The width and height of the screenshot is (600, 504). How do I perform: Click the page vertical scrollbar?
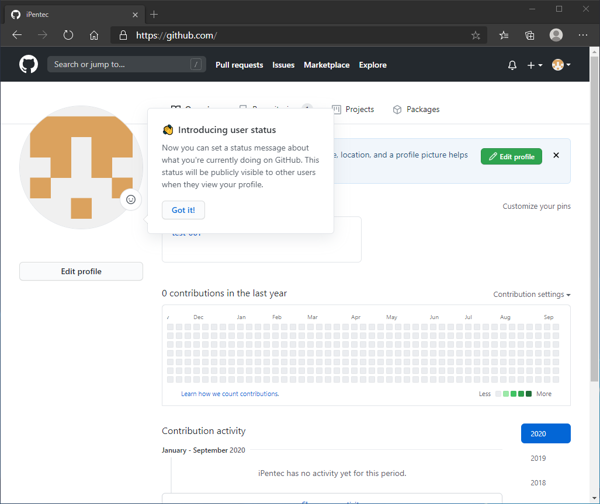(x=594, y=218)
